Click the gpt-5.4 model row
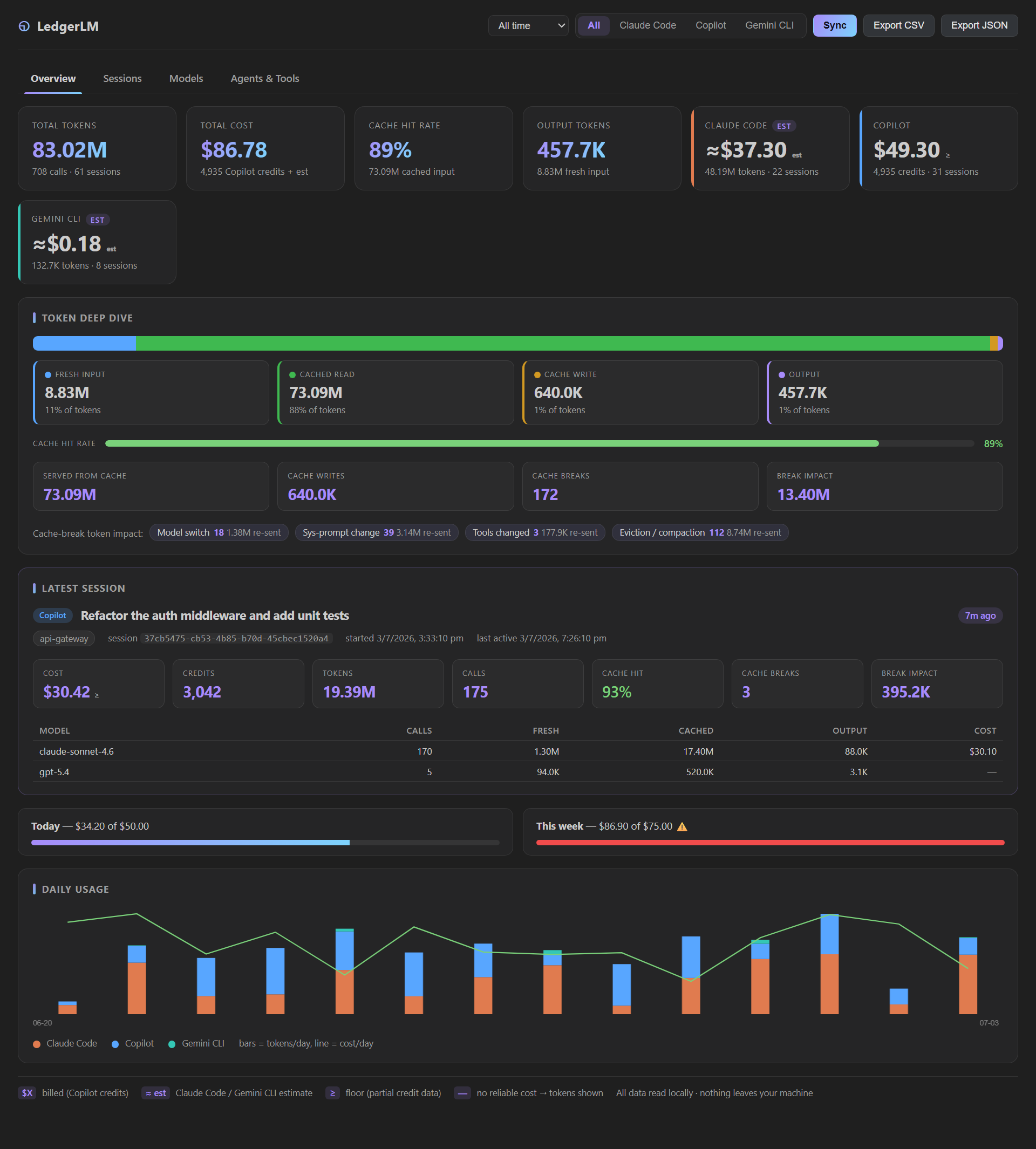The height and width of the screenshot is (1149, 1036). [x=517, y=772]
